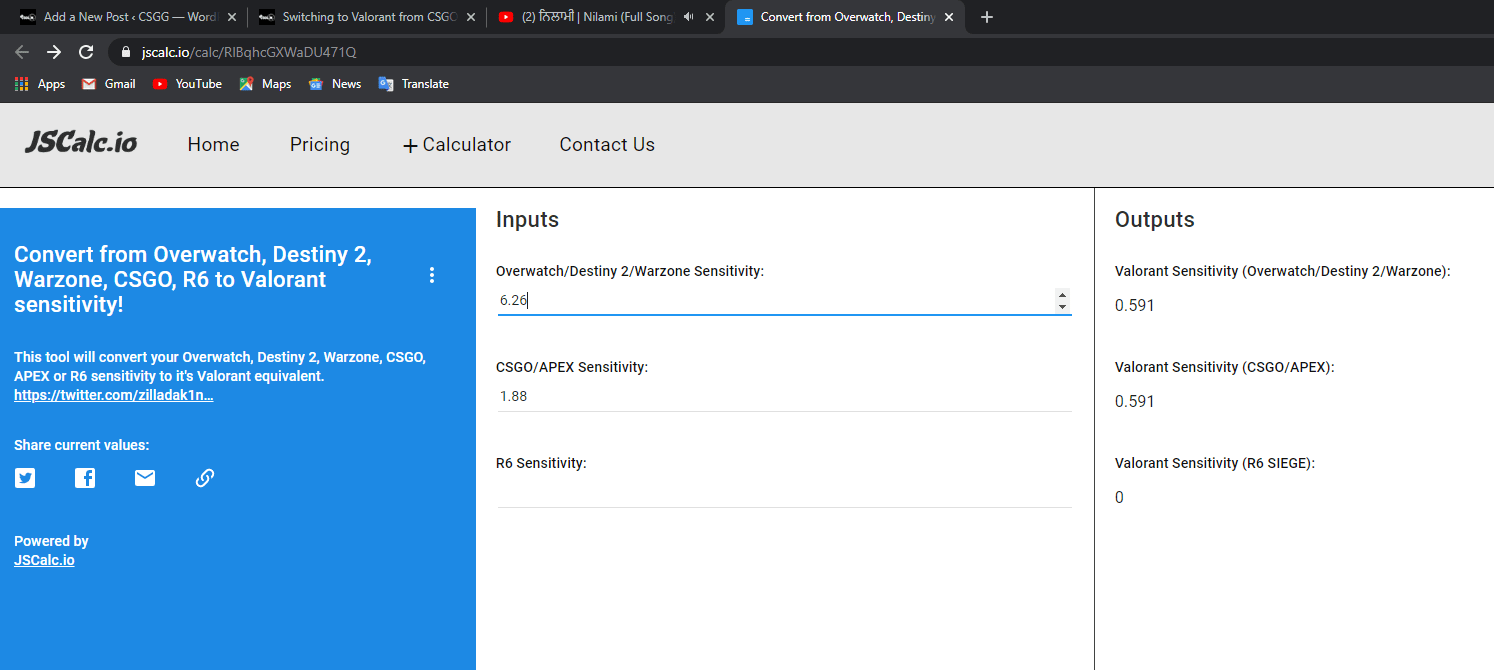Viewport: 1494px width, 670px height.
Task: Open the zilladak1n Twitter link
Action: [114, 395]
